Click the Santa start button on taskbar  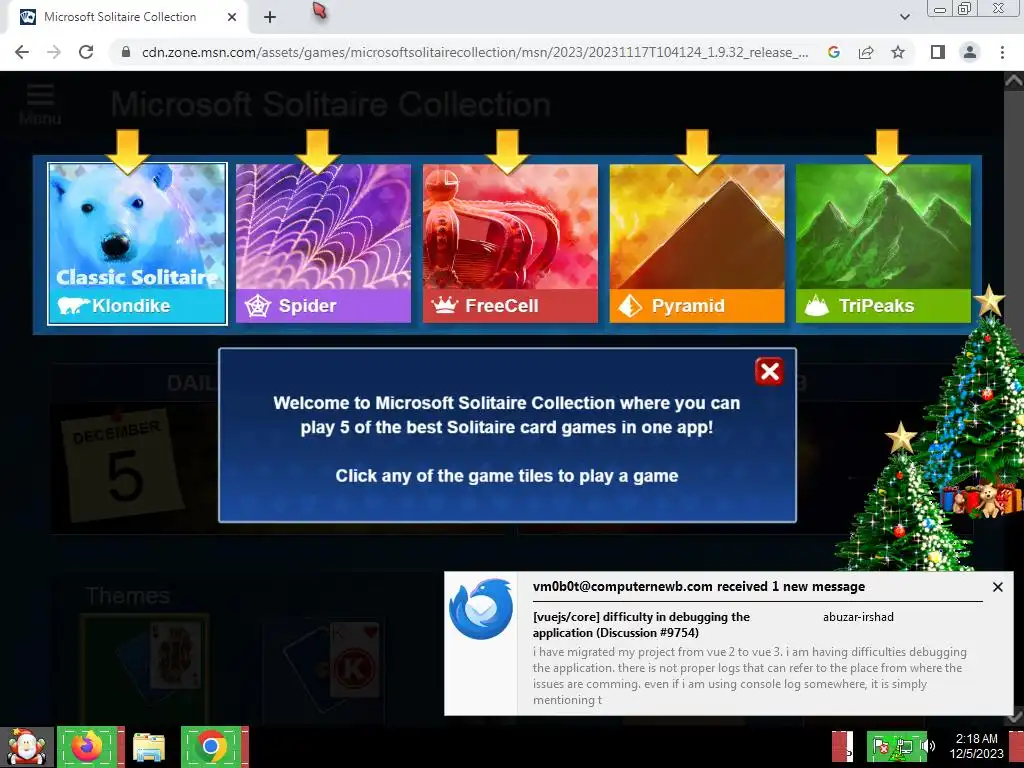click(x=26, y=746)
